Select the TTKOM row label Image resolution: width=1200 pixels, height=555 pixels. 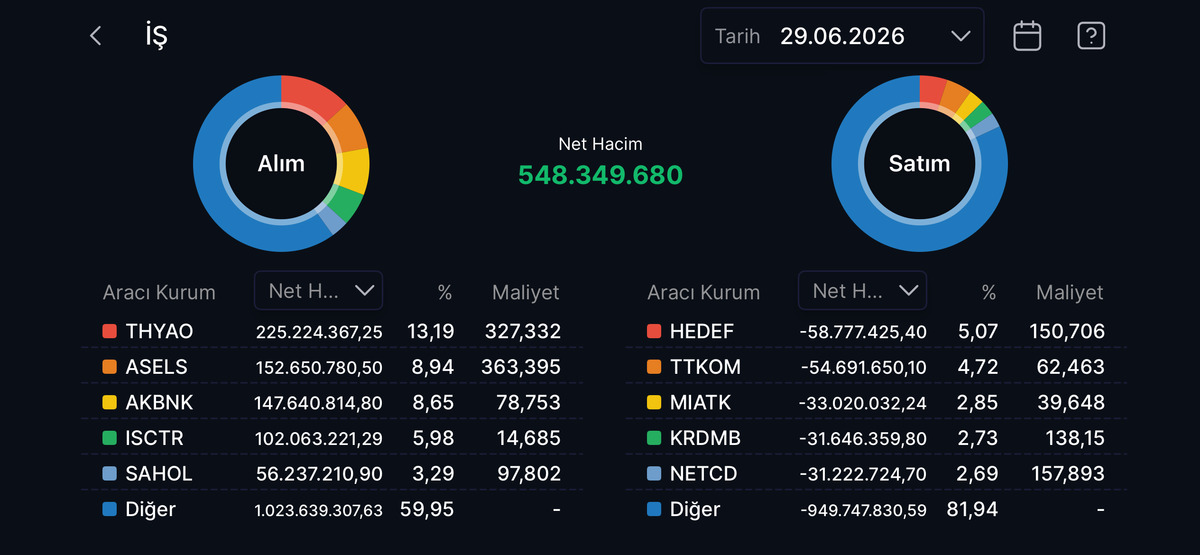click(x=706, y=367)
